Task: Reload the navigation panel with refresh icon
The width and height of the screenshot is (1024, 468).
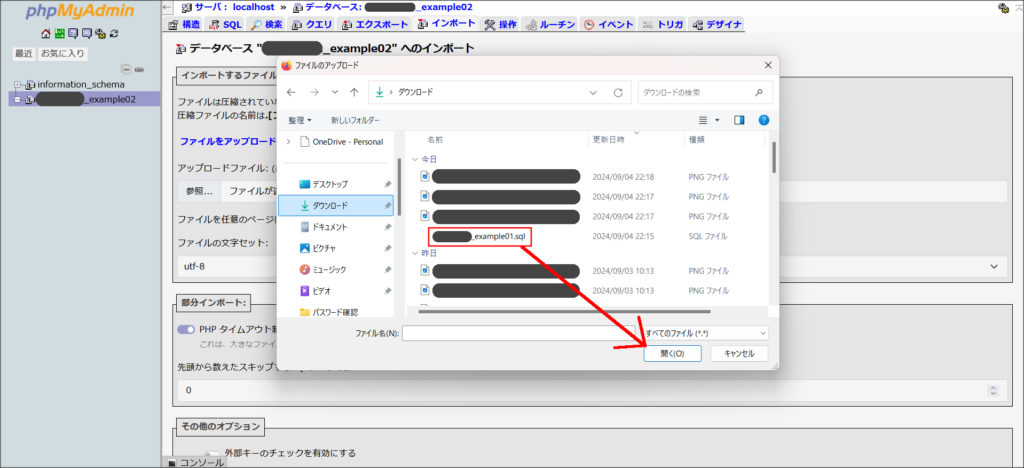Action: 114,34
